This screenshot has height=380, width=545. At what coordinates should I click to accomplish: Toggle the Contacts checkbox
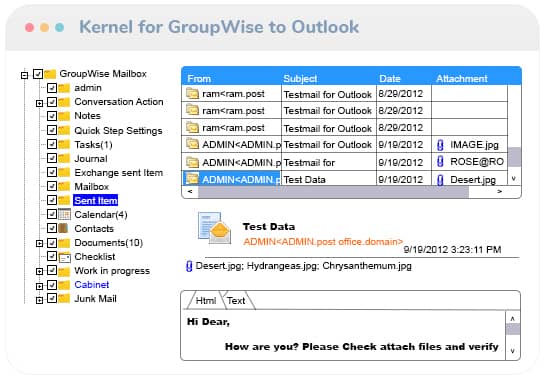[x=52, y=228]
